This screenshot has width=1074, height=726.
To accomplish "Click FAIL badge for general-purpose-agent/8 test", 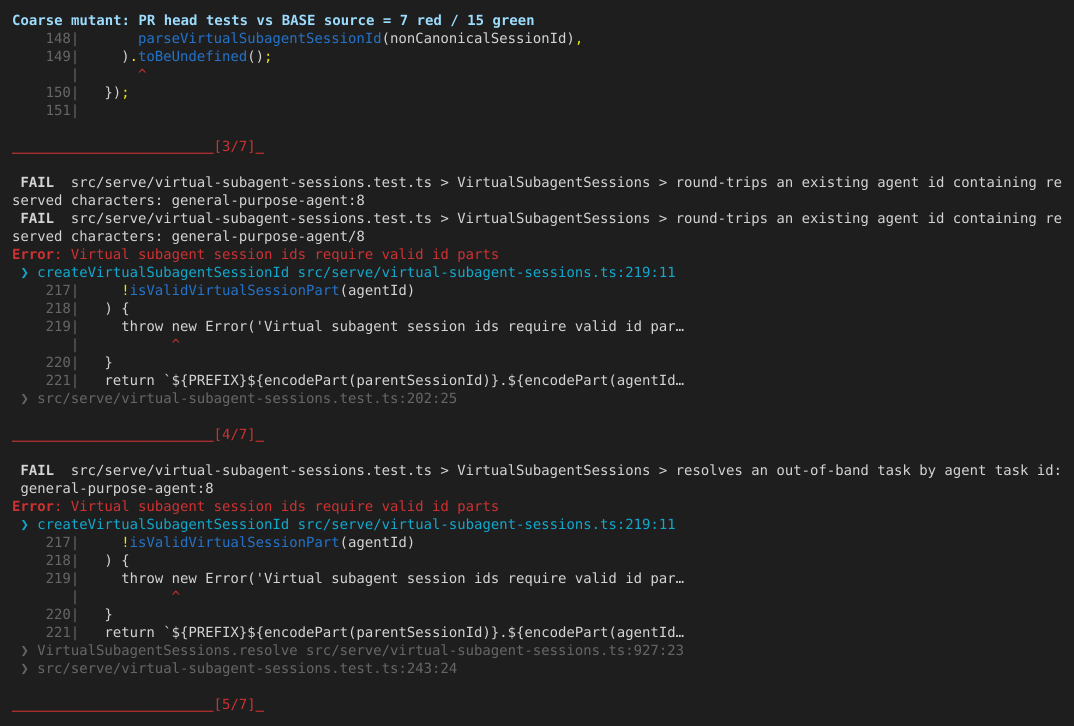I will pos(37,218).
